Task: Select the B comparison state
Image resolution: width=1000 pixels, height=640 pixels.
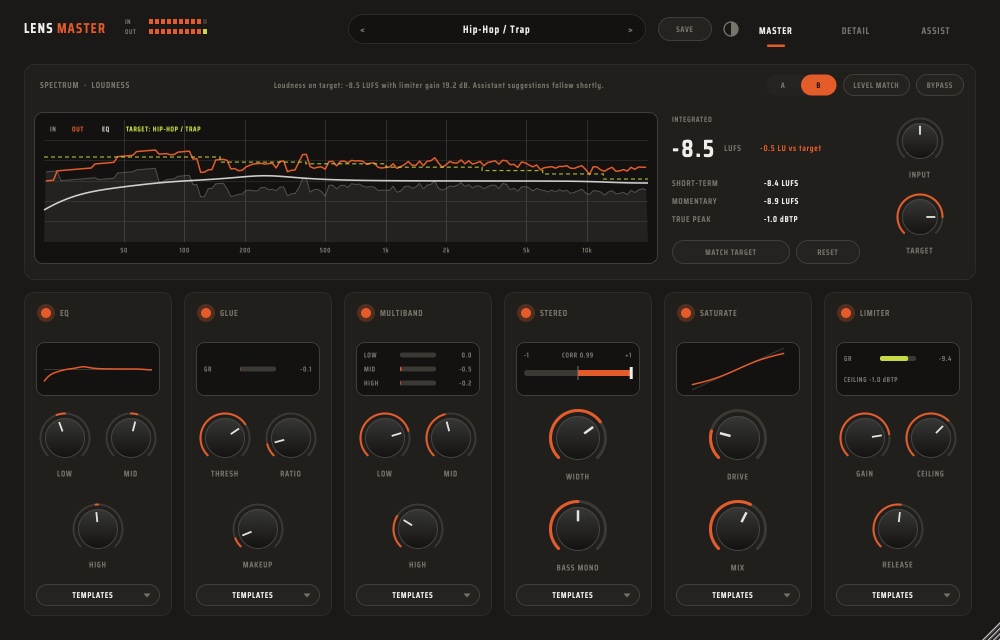Action: click(x=818, y=85)
